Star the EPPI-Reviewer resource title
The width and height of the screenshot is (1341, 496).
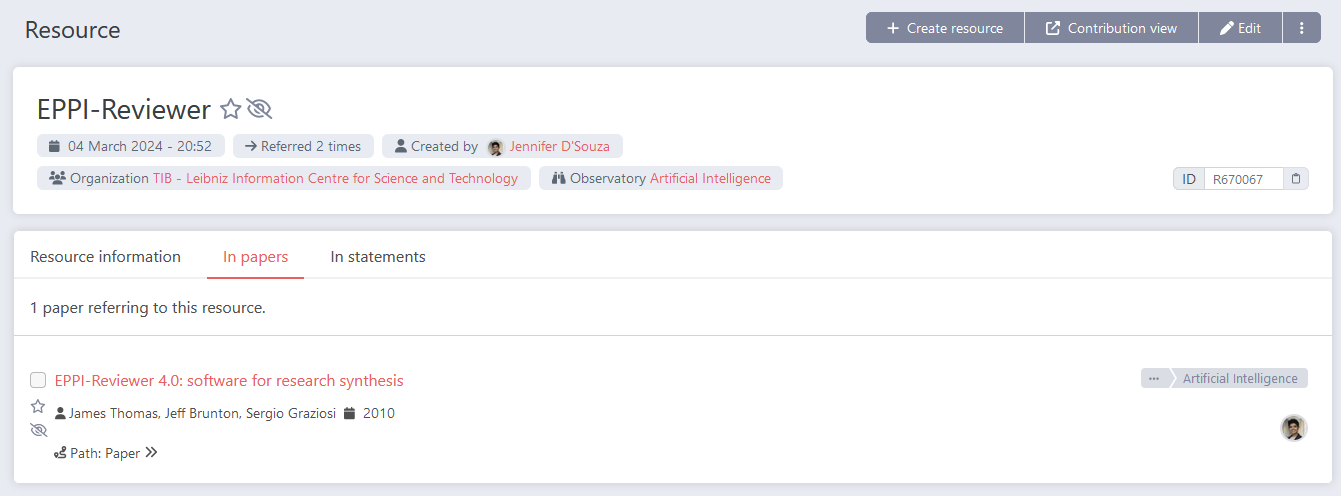[230, 109]
